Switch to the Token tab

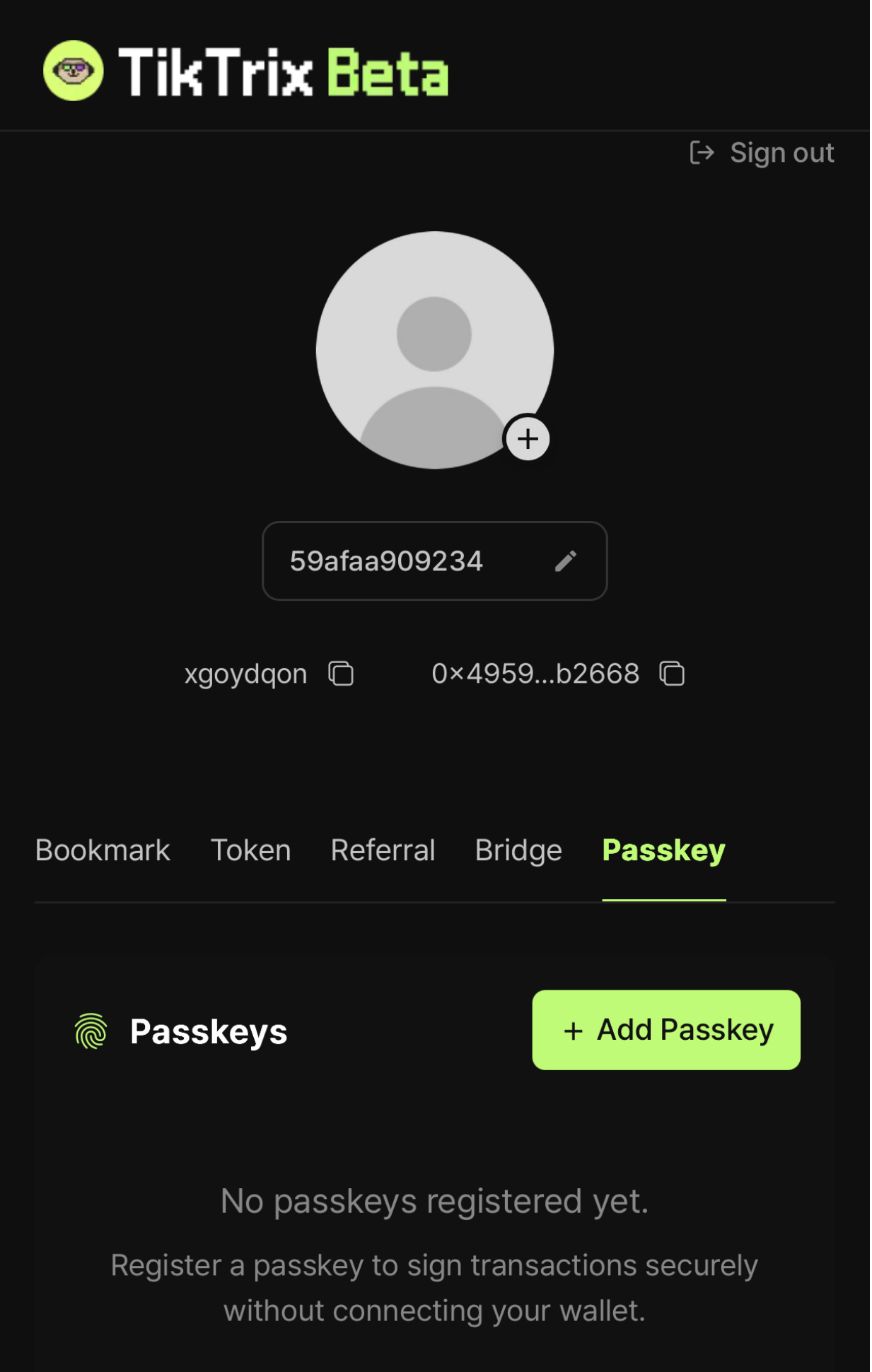click(x=250, y=850)
